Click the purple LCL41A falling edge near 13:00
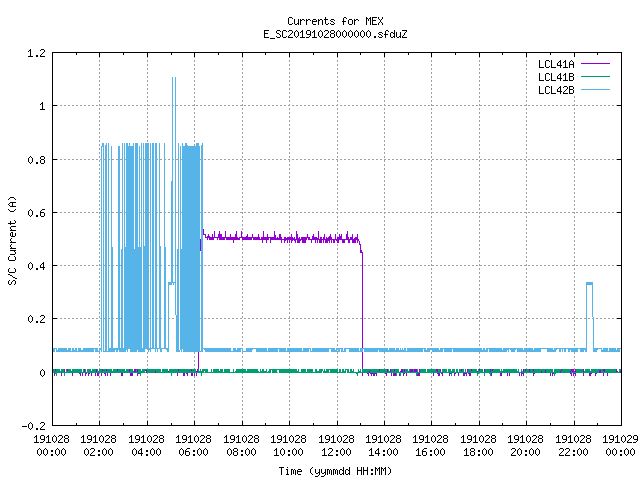This screenshot has width=640, height=480. tap(362, 310)
